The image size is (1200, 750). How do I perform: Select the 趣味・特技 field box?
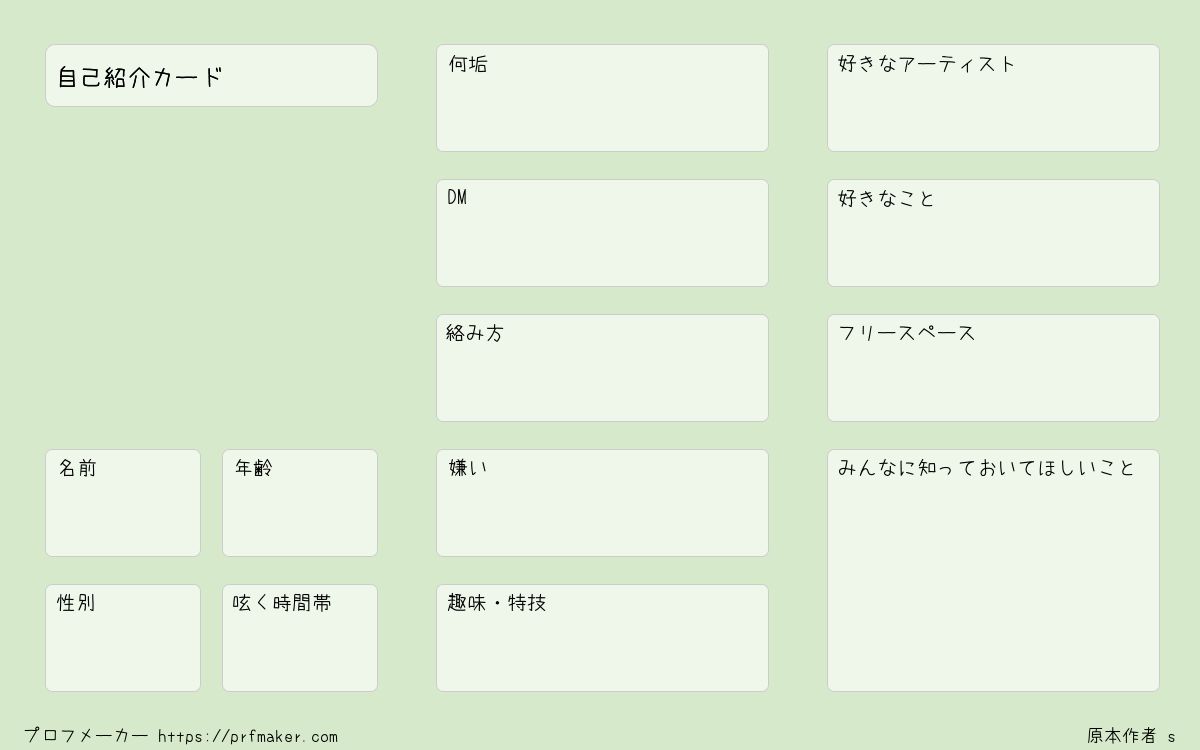(602, 638)
